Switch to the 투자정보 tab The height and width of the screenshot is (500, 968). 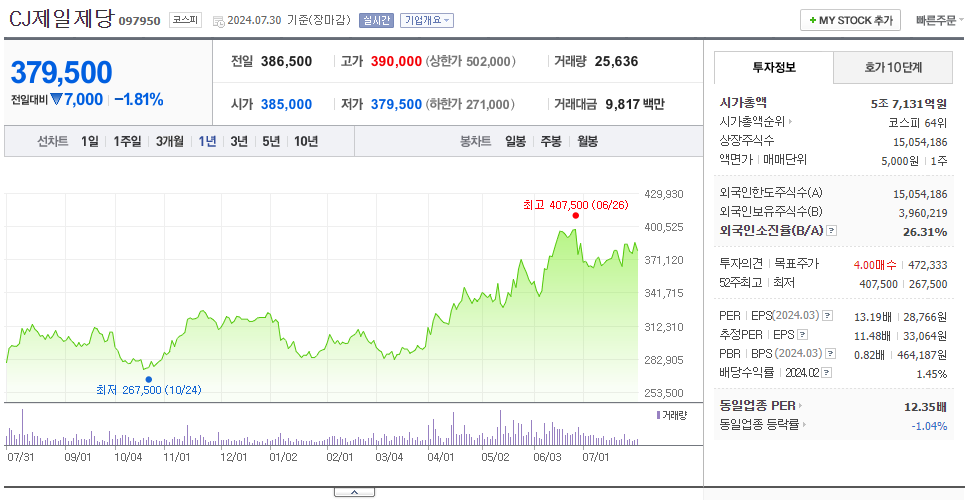[x=774, y=67]
